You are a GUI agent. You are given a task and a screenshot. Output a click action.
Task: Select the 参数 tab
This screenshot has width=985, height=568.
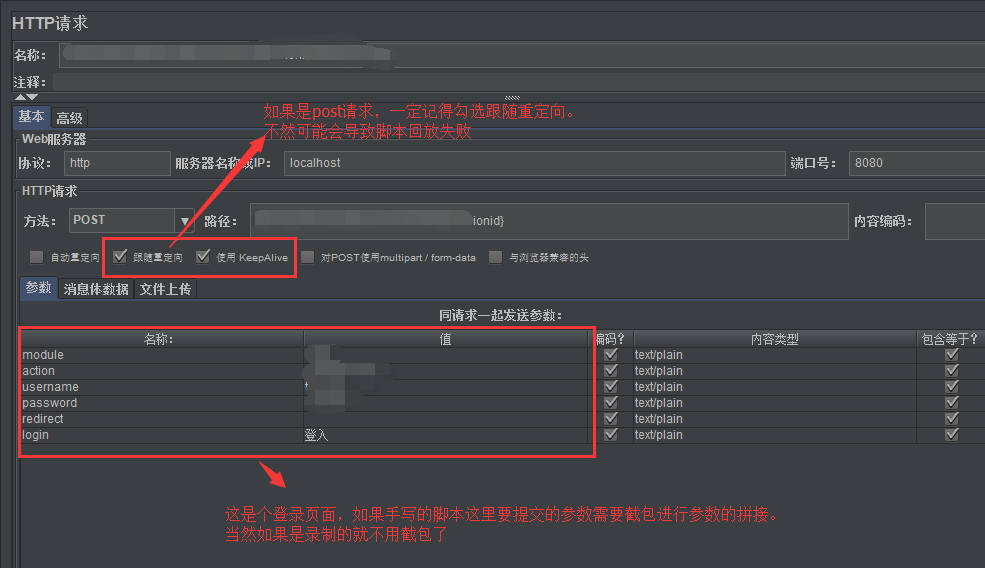39,288
